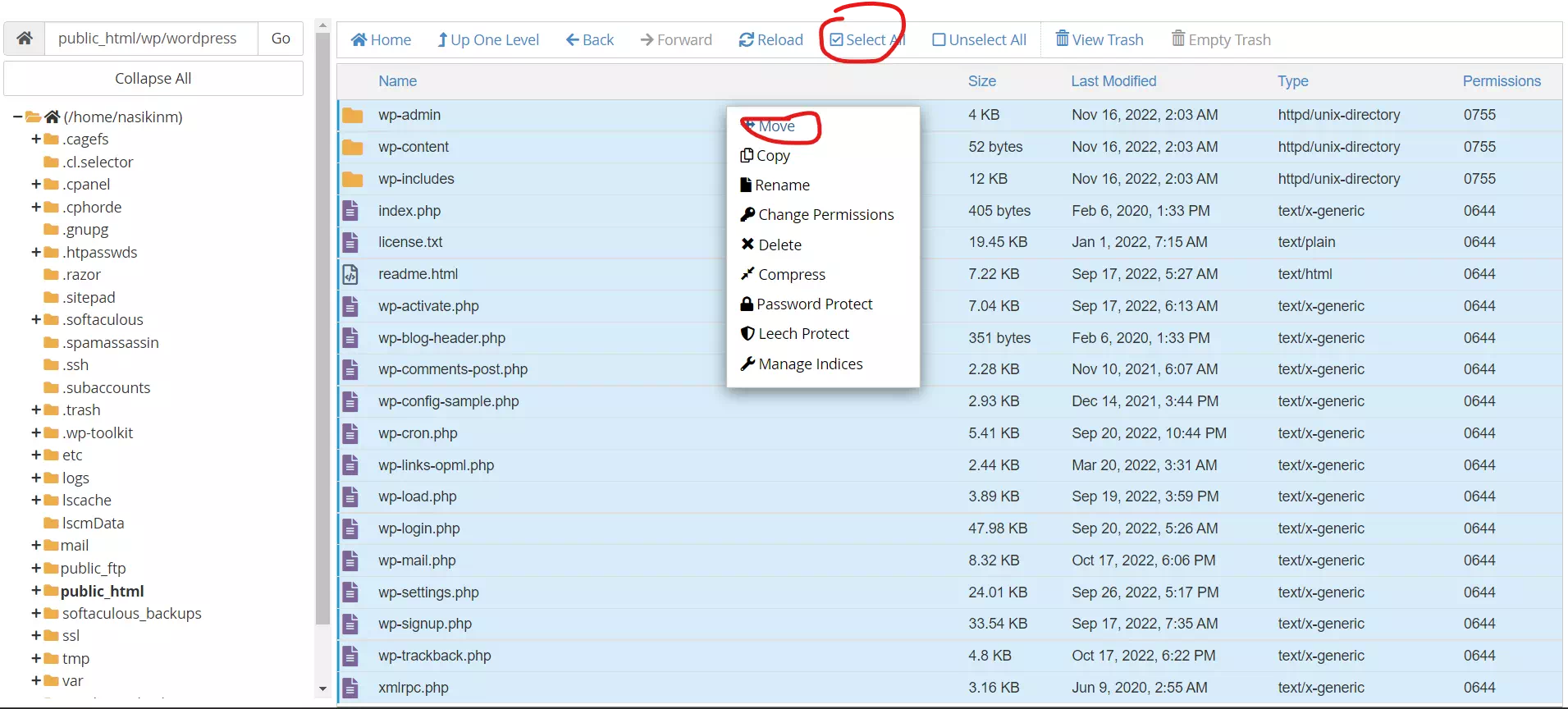The image size is (1568, 709).
Task: Choose Move from the context menu
Action: click(769, 126)
